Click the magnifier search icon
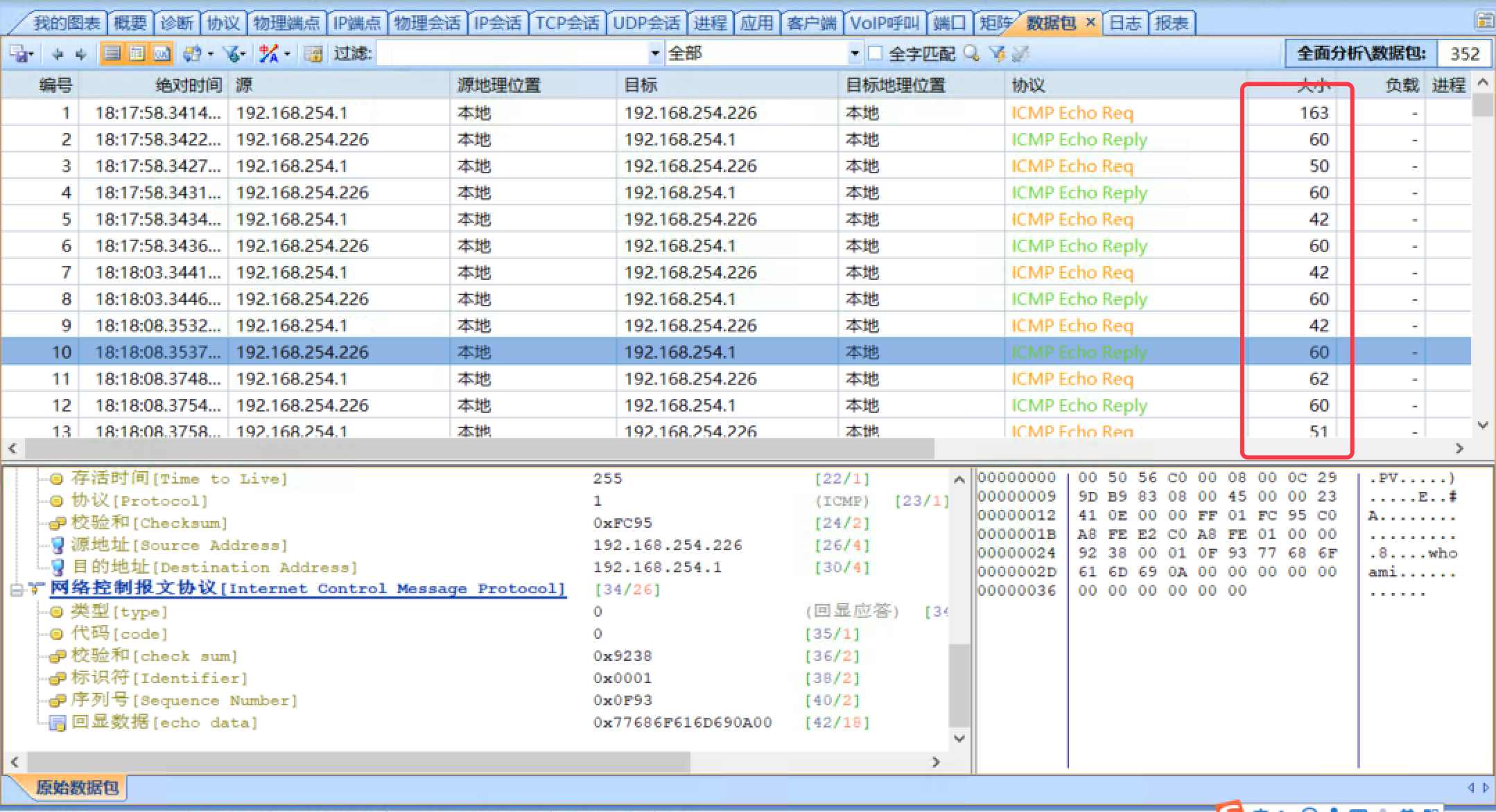Screen dimensions: 1496x812 pyautogui.click(x=972, y=53)
